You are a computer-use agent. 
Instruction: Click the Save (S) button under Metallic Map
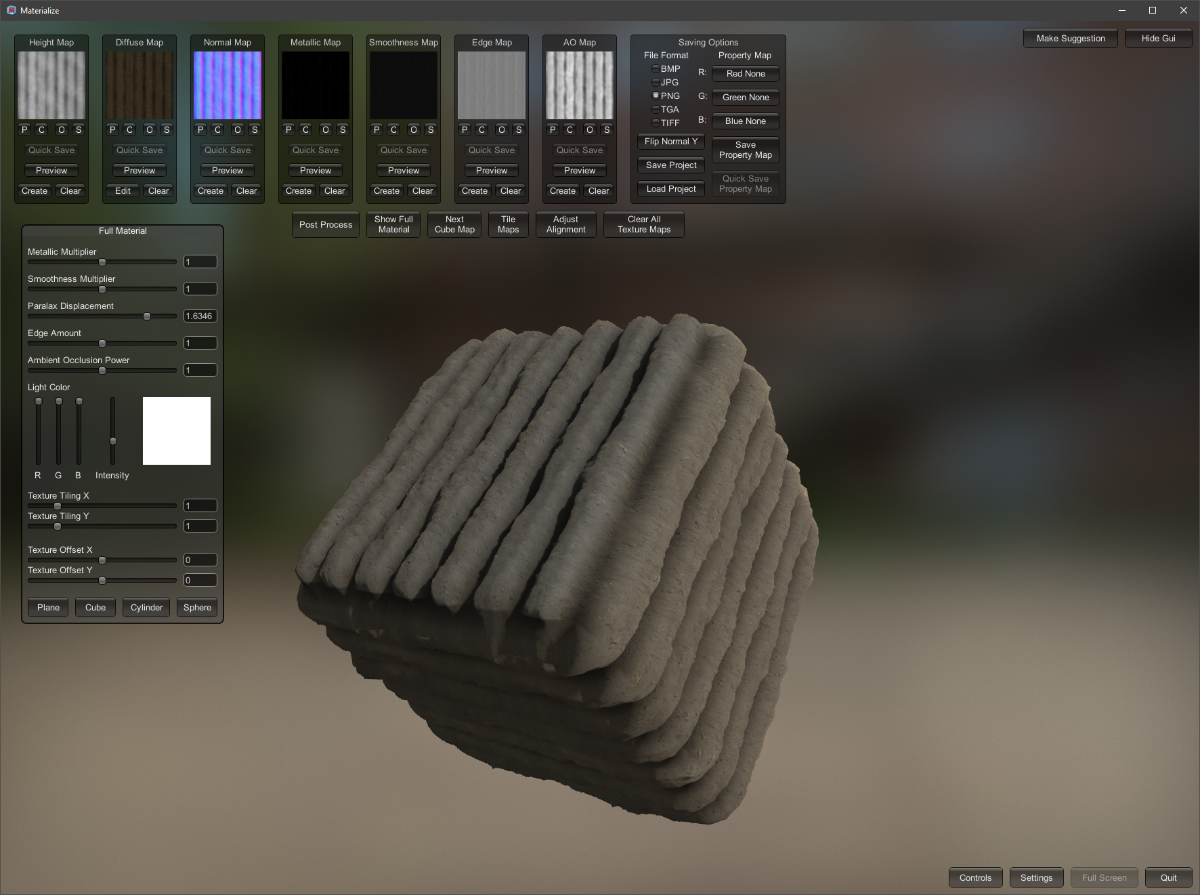click(x=342, y=130)
